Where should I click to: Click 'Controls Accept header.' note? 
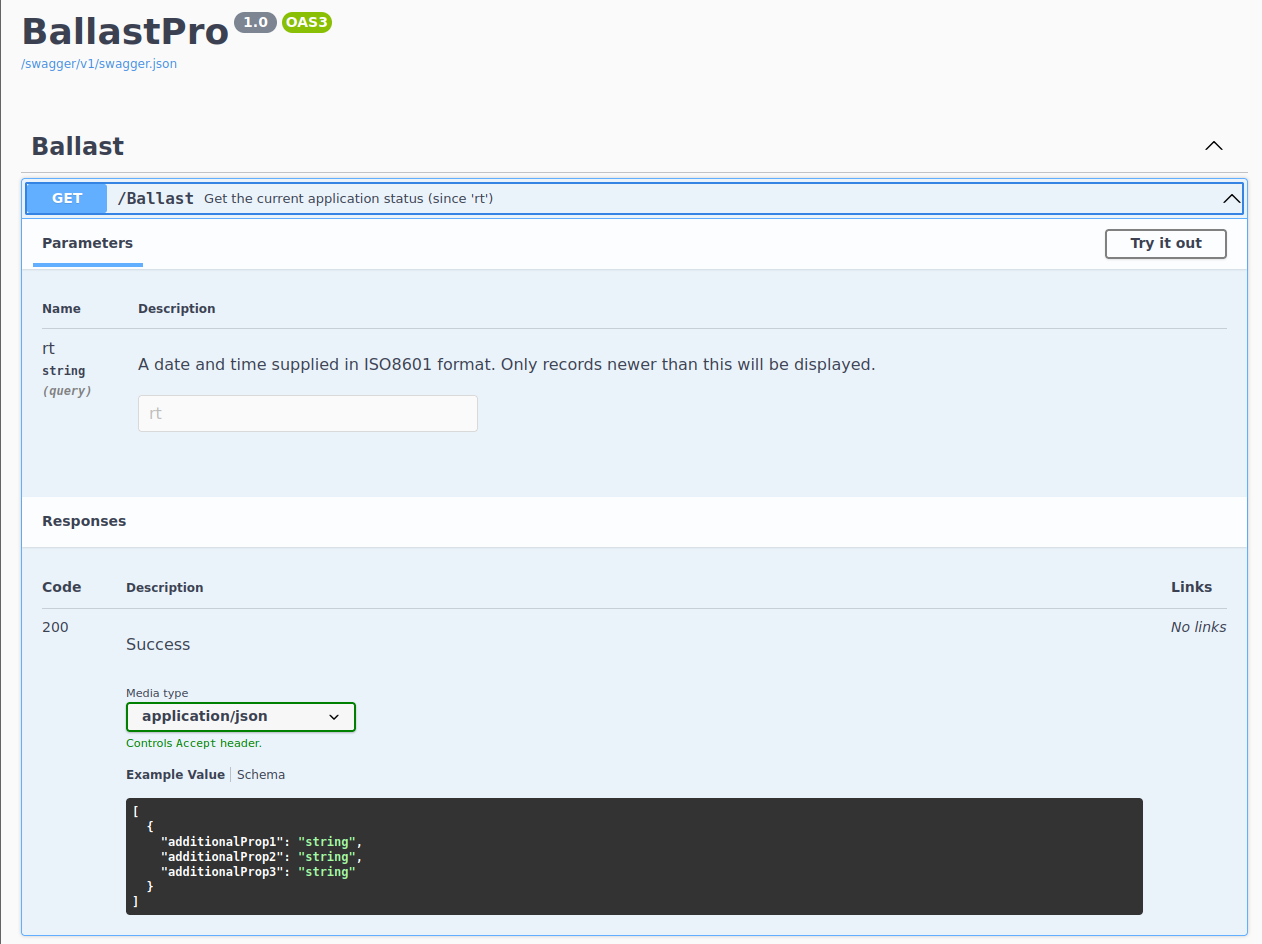(x=194, y=744)
